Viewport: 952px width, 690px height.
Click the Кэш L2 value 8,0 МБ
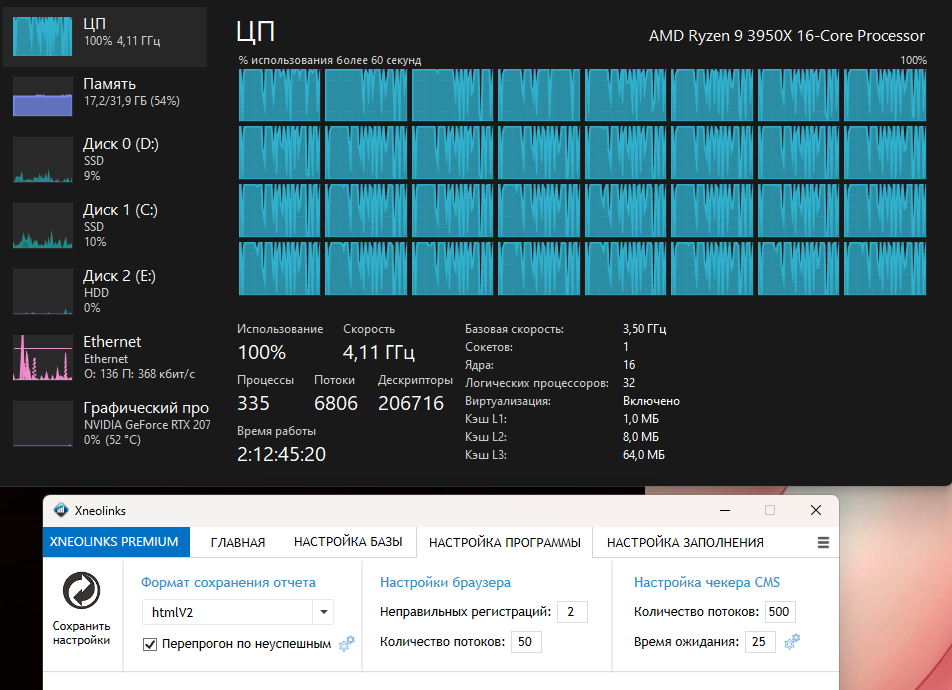click(x=641, y=437)
